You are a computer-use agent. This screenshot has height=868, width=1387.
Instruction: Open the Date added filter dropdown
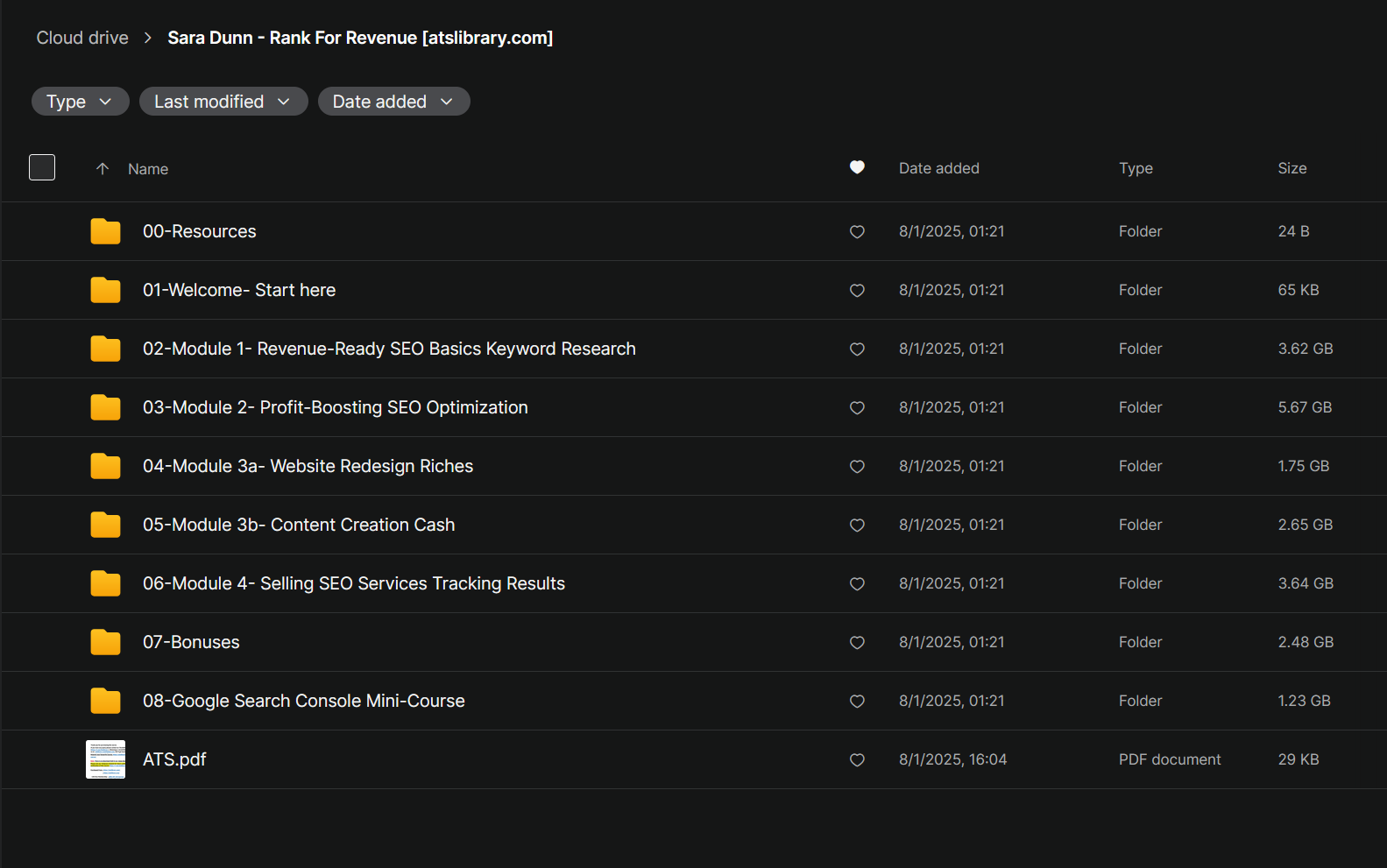coord(393,102)
